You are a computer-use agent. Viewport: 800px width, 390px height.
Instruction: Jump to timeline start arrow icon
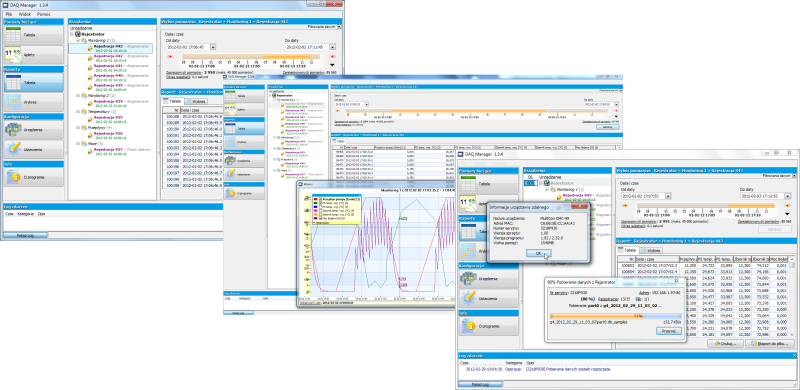170,57
